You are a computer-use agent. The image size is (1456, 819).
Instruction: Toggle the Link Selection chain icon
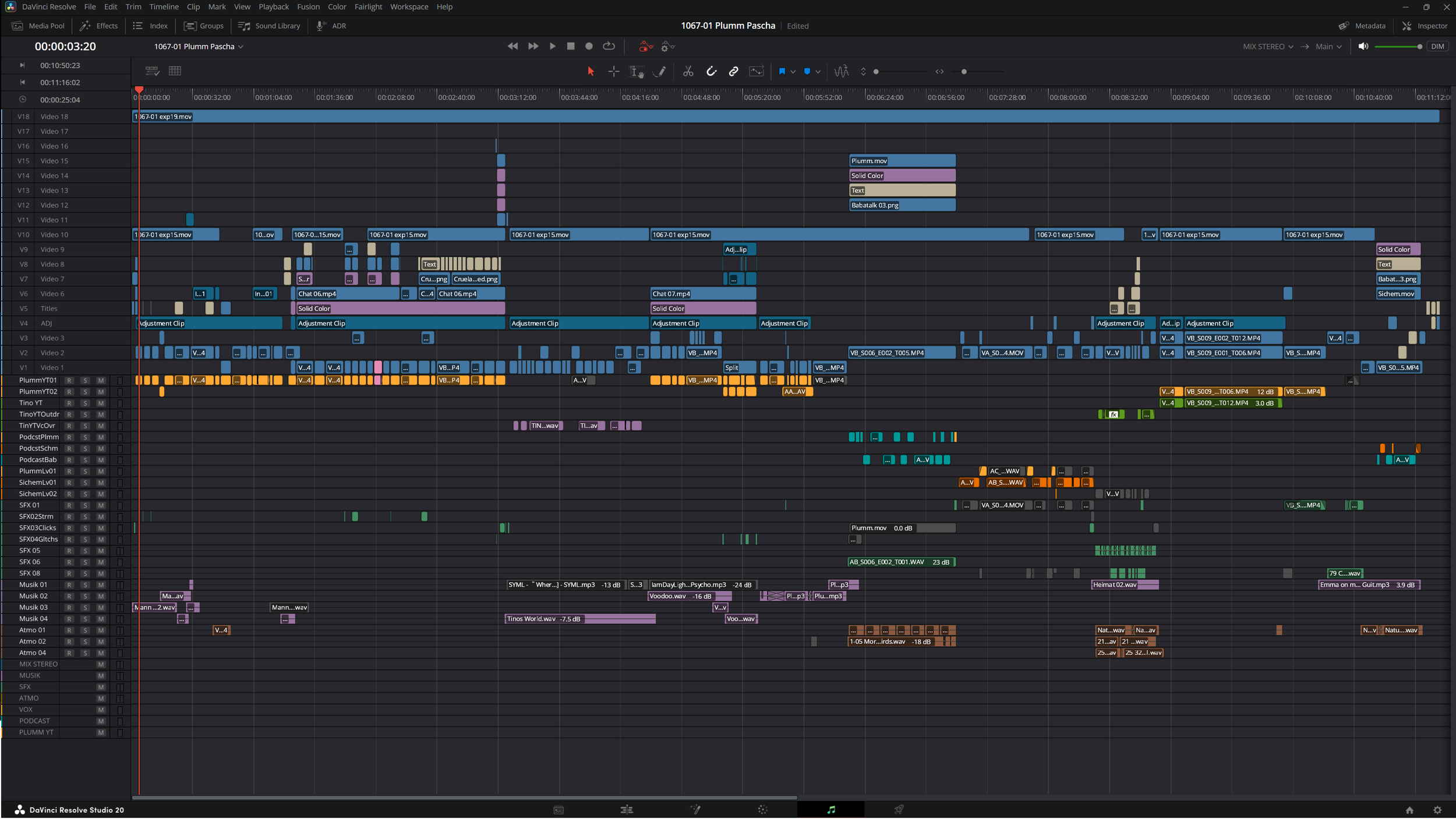pyautogui.click(x=733, y=71)
